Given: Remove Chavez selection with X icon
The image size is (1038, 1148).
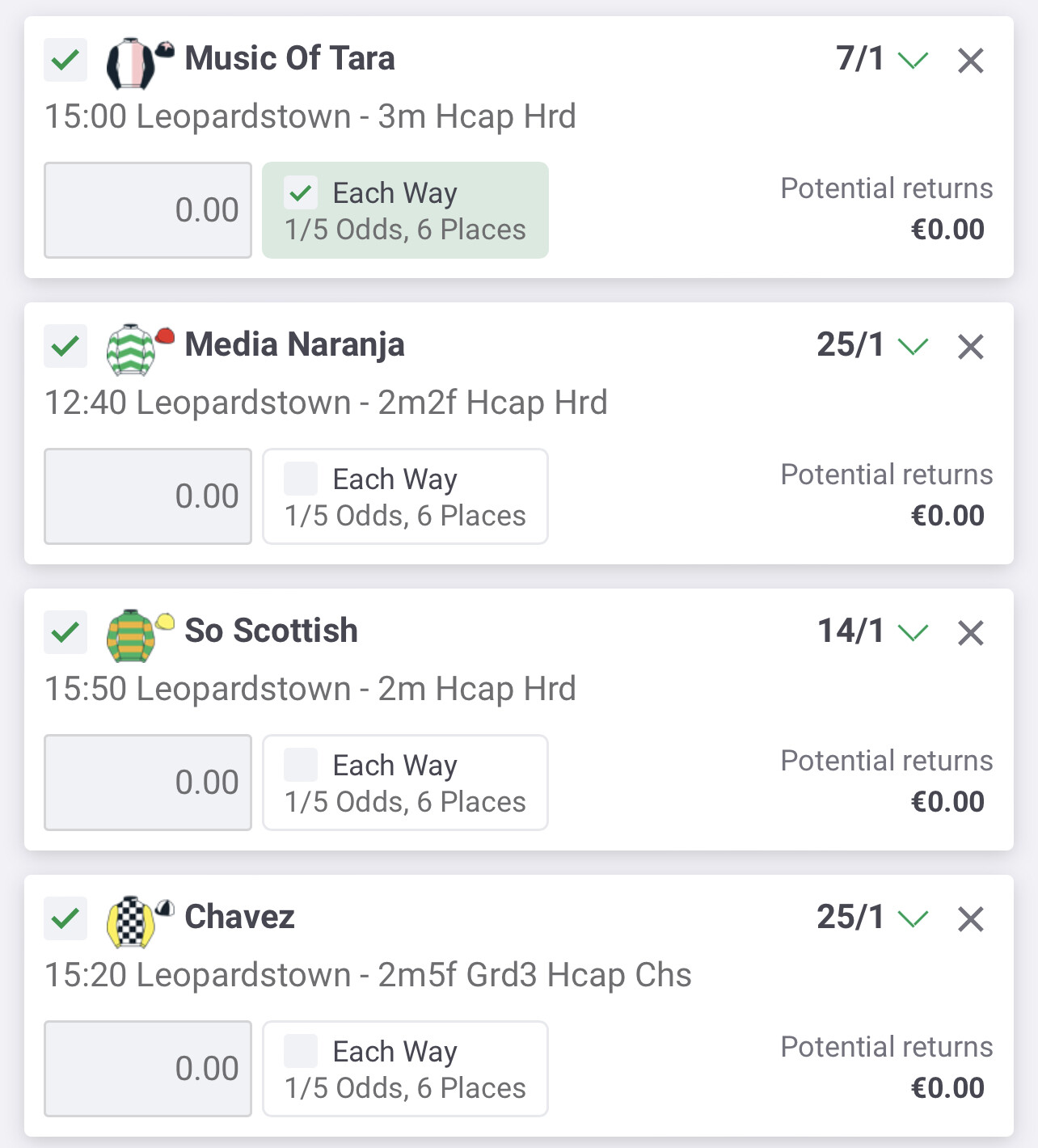Looking at the screenshot, I should pos(970,919).
